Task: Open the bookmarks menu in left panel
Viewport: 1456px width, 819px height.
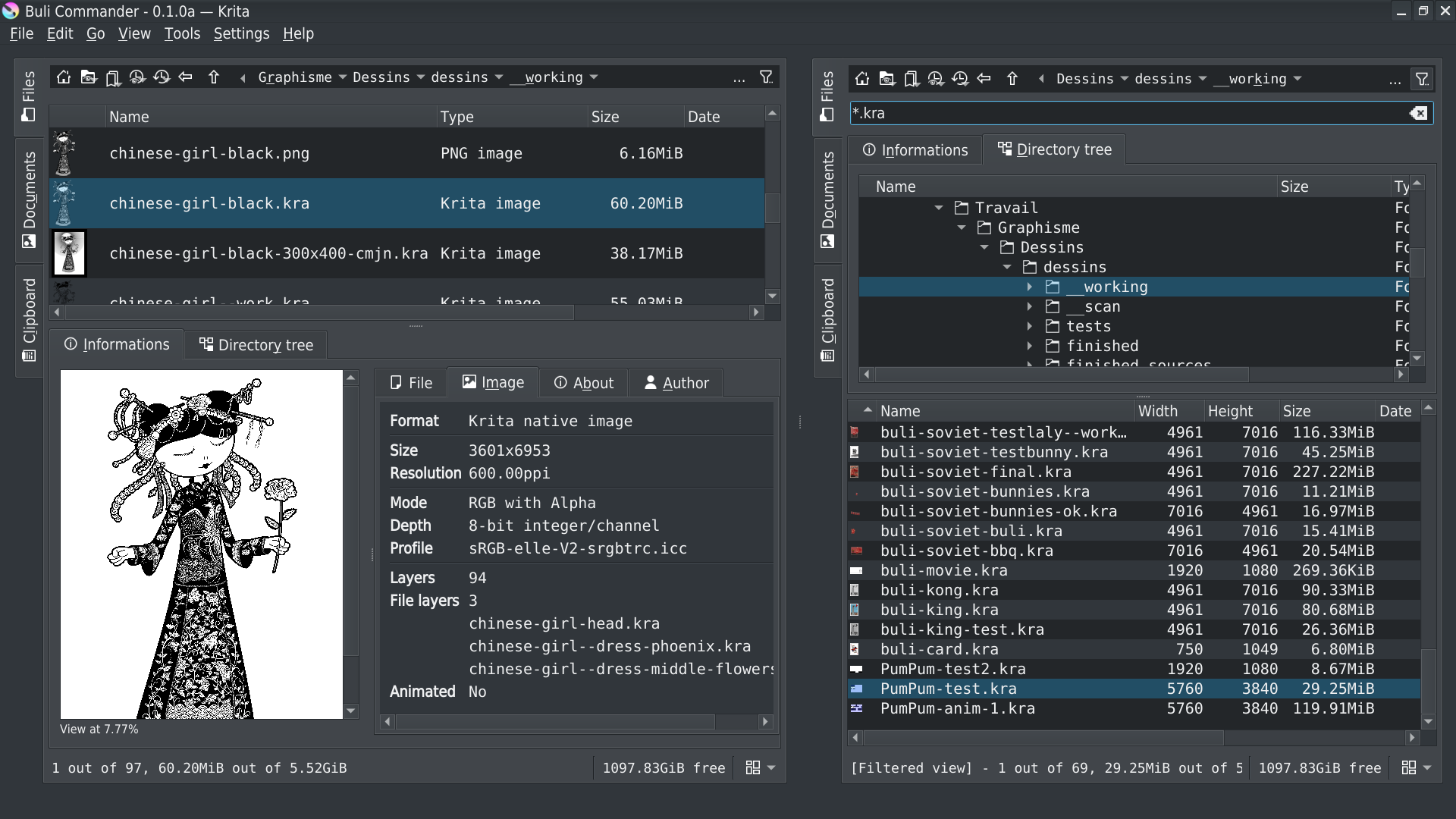Action: [113, 77]
